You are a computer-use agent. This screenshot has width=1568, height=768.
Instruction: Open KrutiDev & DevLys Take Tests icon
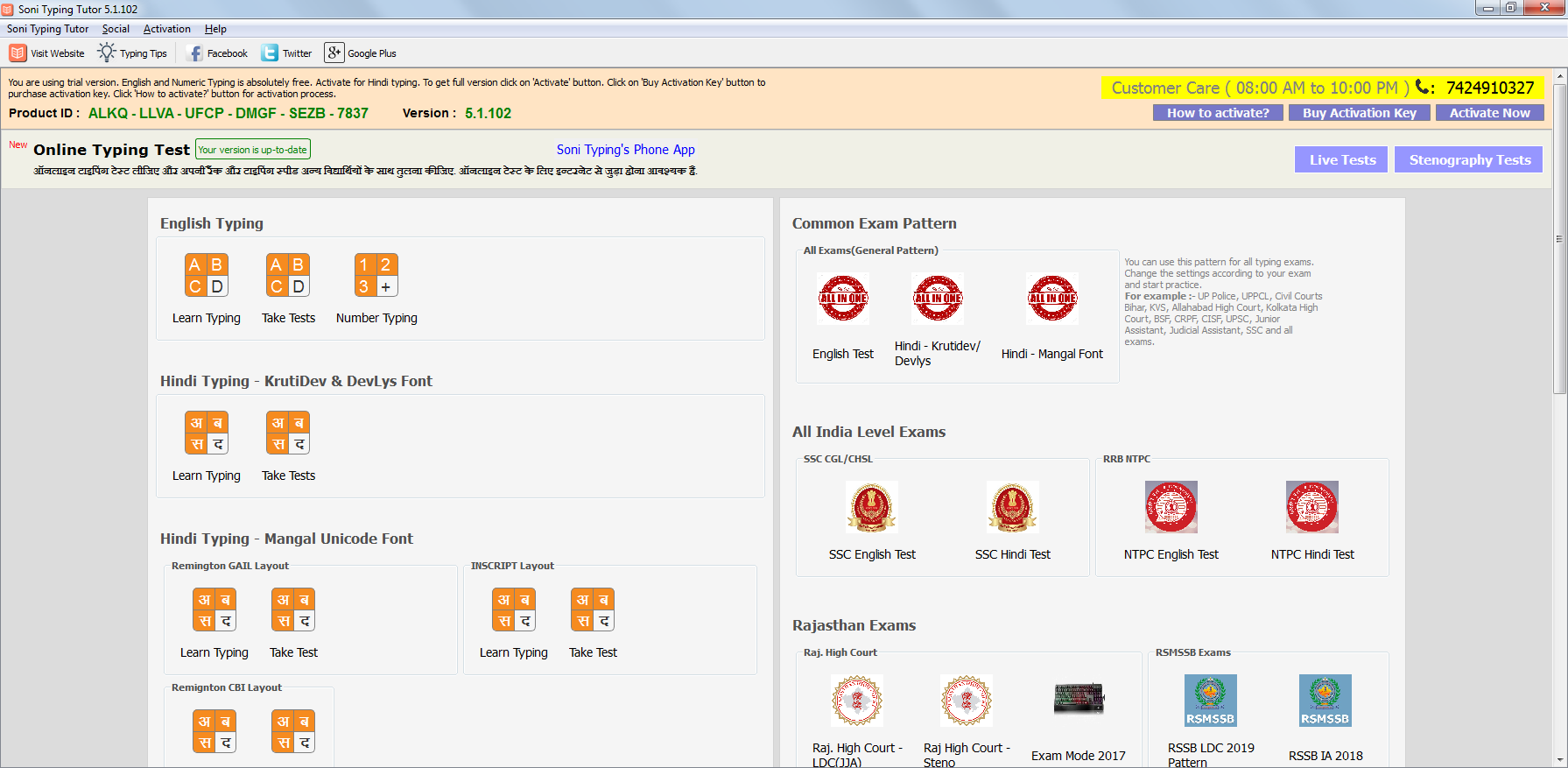(288, 433)
